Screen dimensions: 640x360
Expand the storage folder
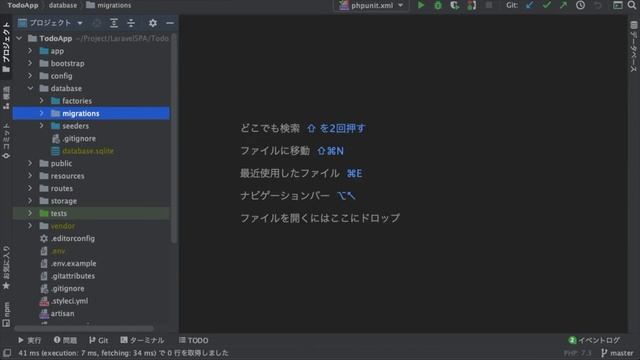30,201
